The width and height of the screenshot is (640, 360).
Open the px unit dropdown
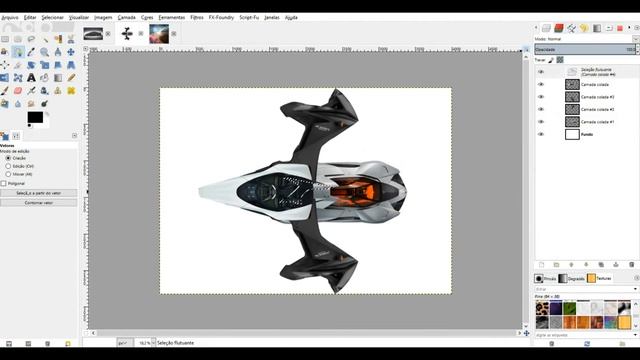click(x=124, y=343)
